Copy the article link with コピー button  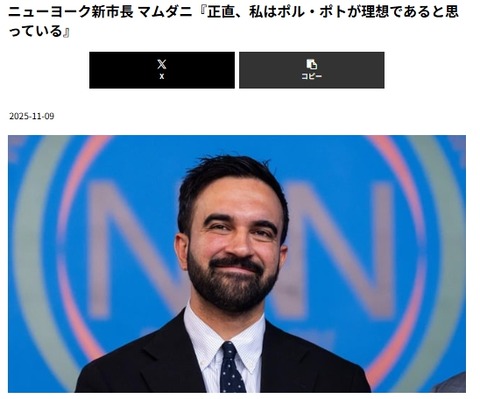coord(312,70)
